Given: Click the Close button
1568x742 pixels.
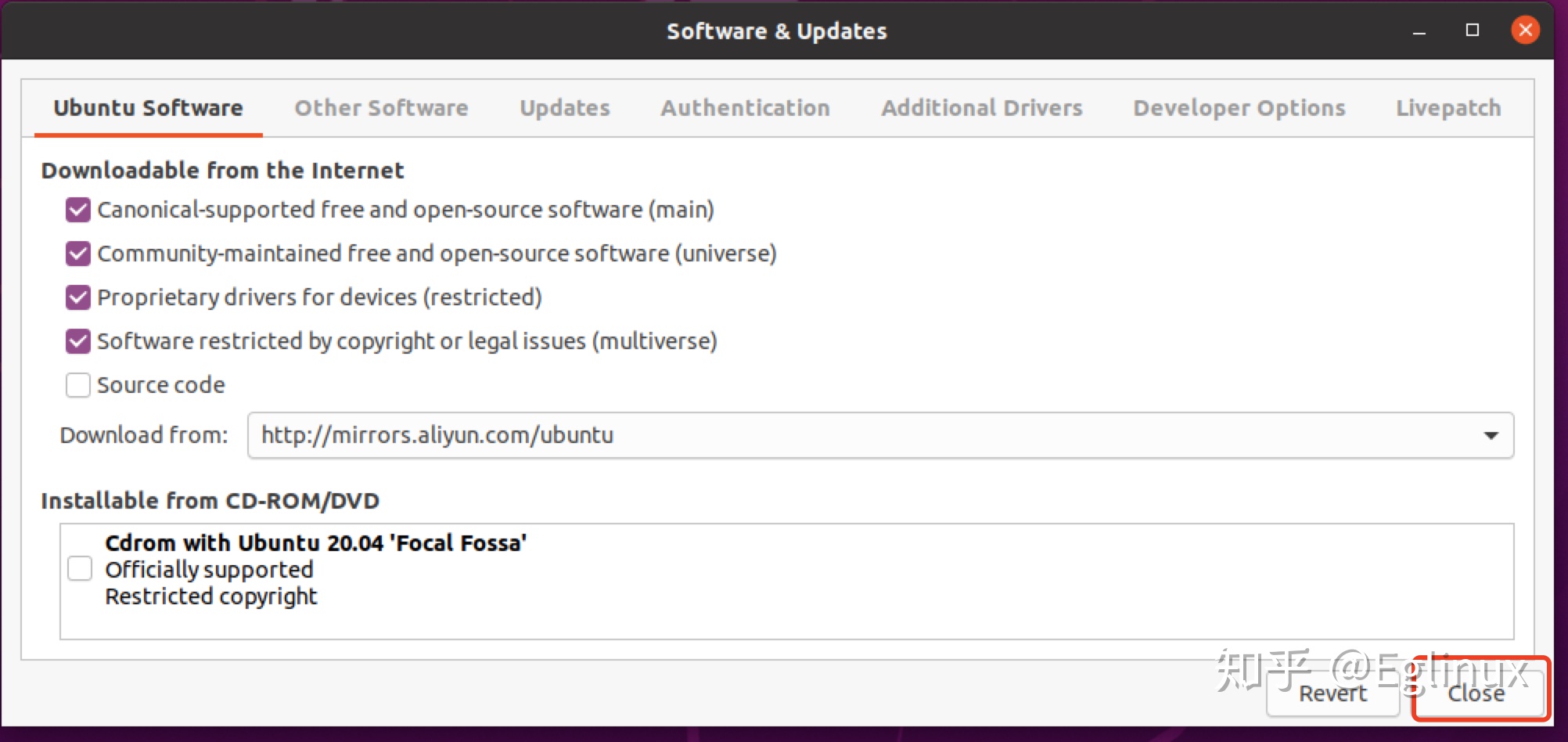Looking at the screenshot, I should click(x=1476, y=693).
